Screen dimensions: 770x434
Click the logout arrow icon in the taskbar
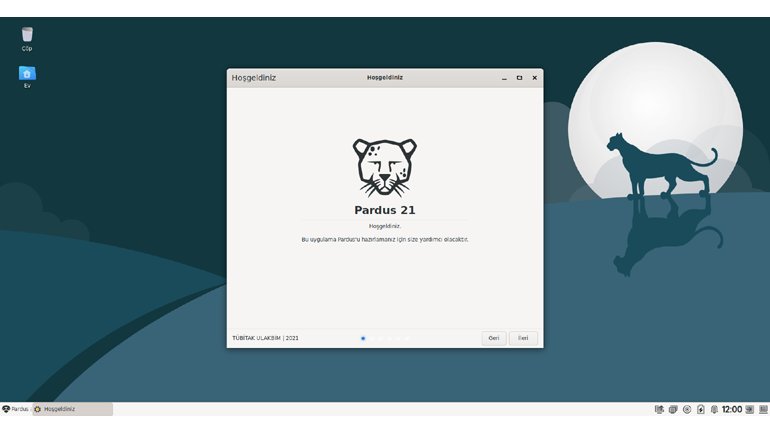coord(750,409)
